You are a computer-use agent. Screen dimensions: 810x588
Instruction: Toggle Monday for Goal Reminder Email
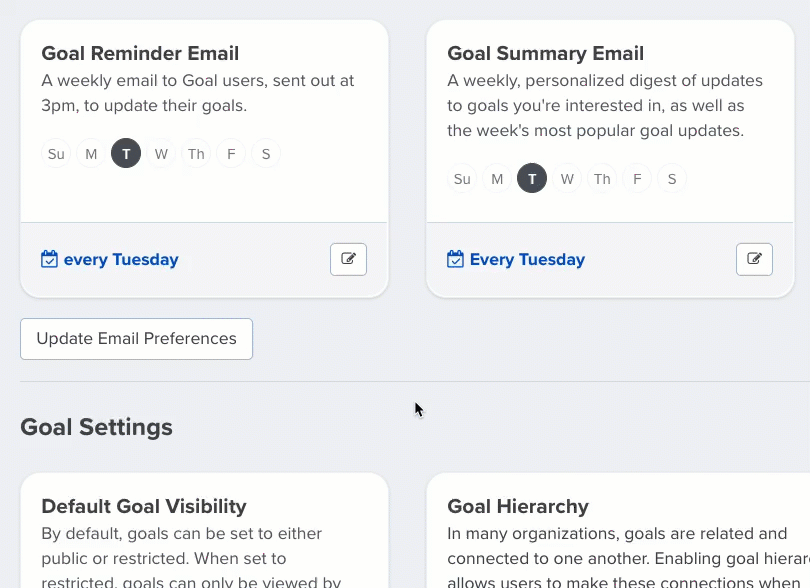pos(91,153)
